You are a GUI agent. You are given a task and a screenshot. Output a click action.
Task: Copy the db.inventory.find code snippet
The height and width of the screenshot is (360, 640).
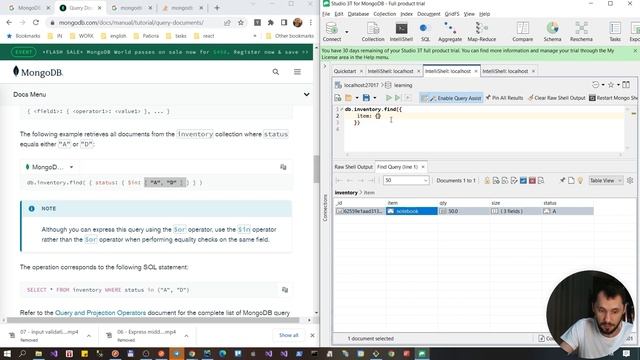click(x=283, y=167)
